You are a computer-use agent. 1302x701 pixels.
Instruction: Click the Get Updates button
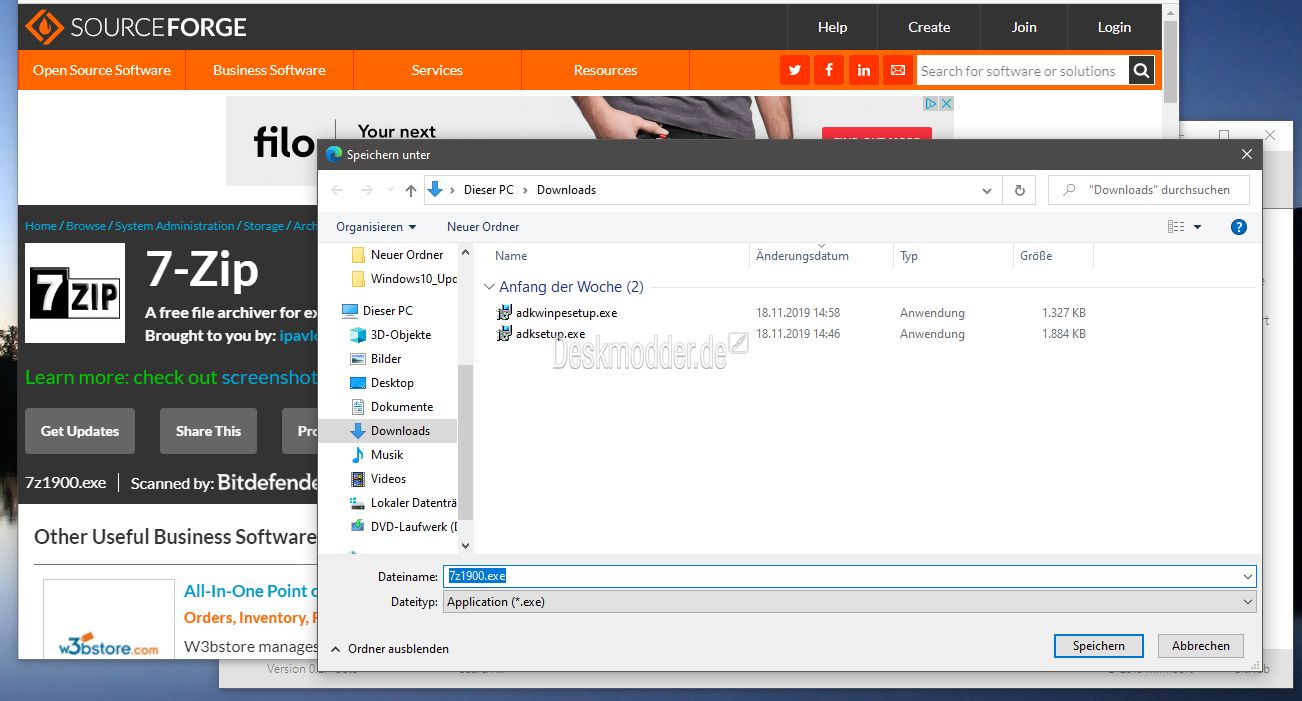click(80, 431)
